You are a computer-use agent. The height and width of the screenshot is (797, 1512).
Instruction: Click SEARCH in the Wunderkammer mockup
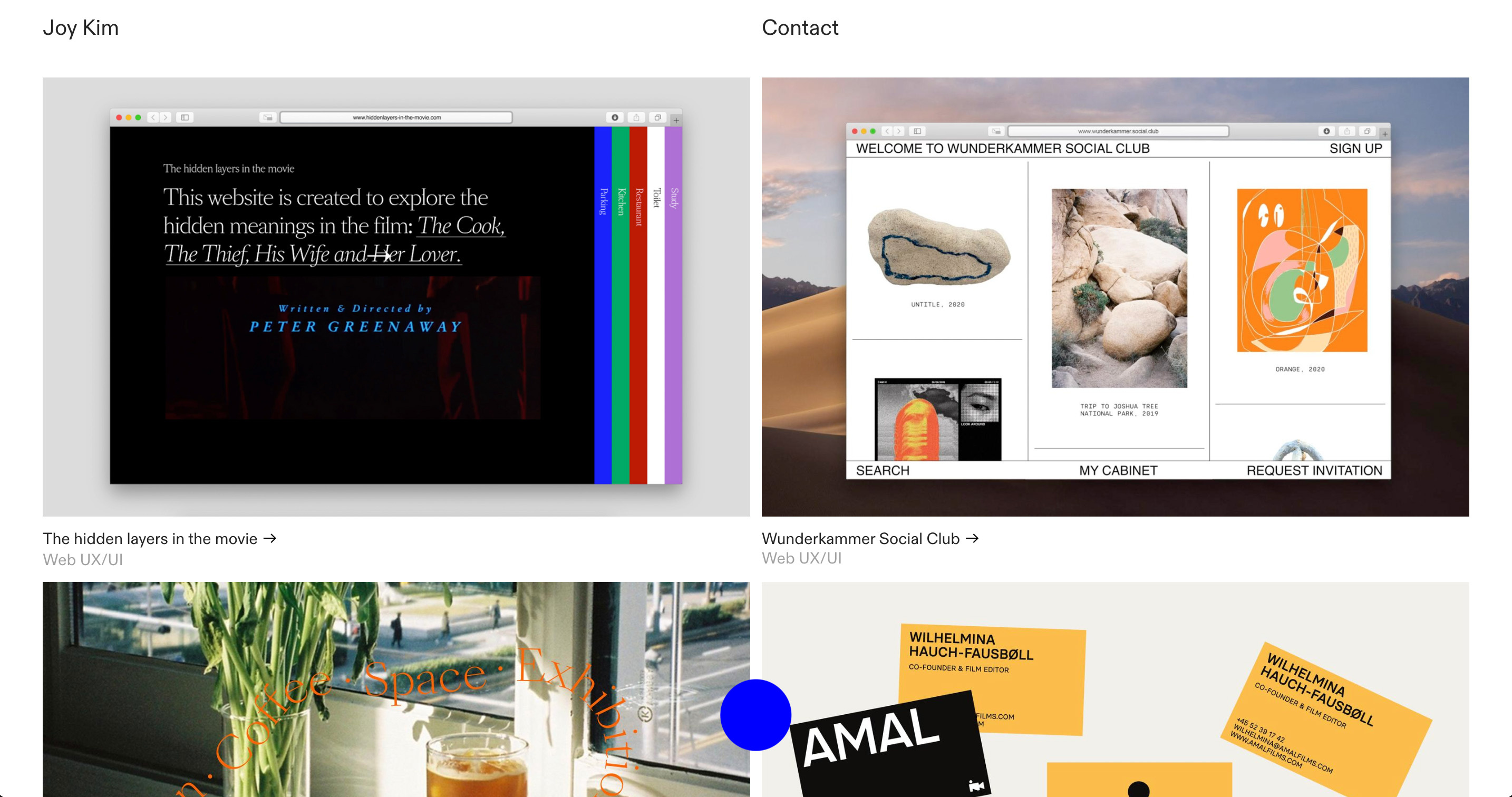point(882,470)
